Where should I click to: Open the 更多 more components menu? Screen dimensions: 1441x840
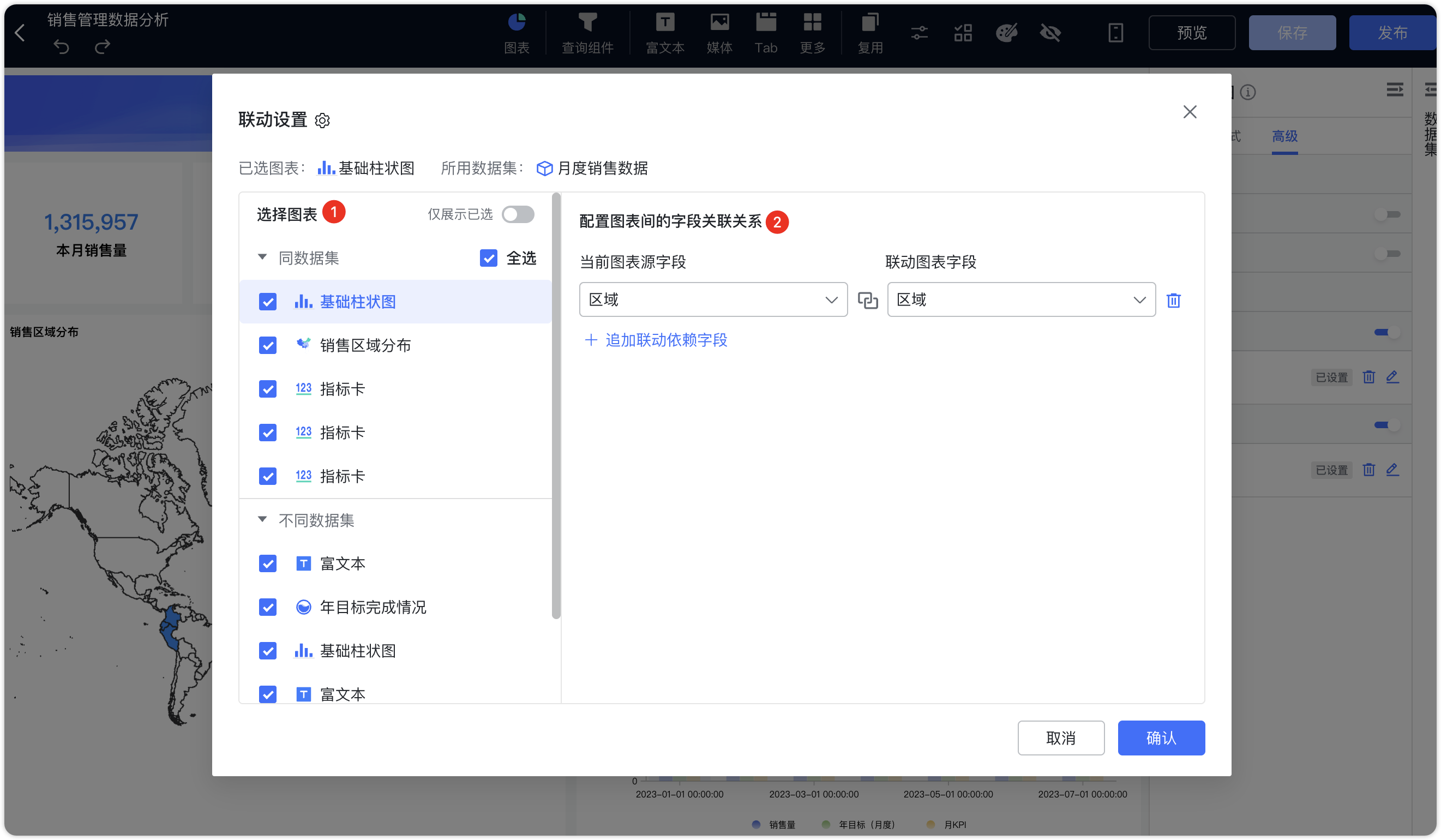[812, 33]
